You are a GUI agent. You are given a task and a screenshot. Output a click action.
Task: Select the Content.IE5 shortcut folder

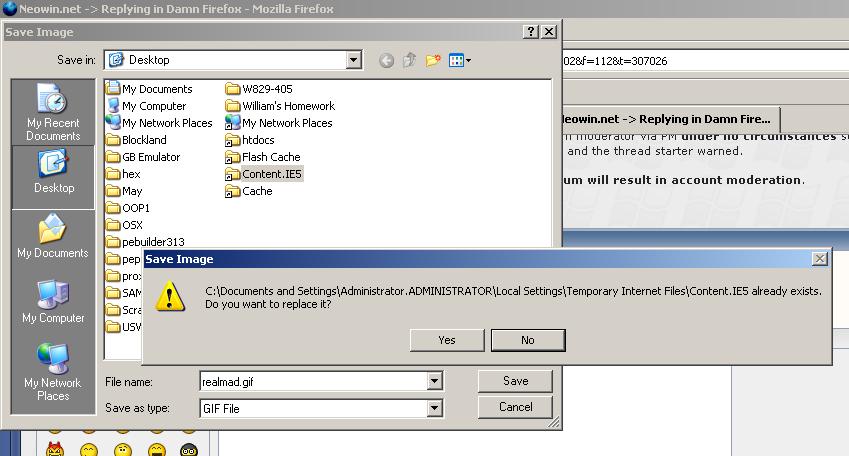(x=264, y=174)
